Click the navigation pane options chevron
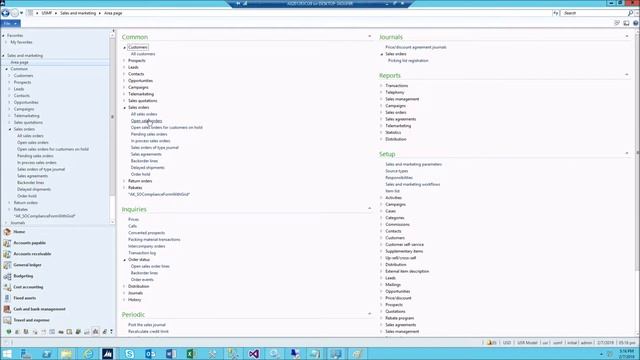The height and width of the screenshot is (360, 640). pos(111,332)
